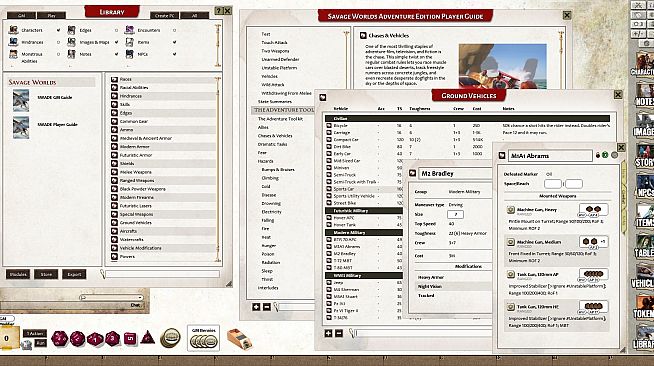654x366 pixels.
Task: Select the Create PC tab in Library
Action: (x=164, y=15)
